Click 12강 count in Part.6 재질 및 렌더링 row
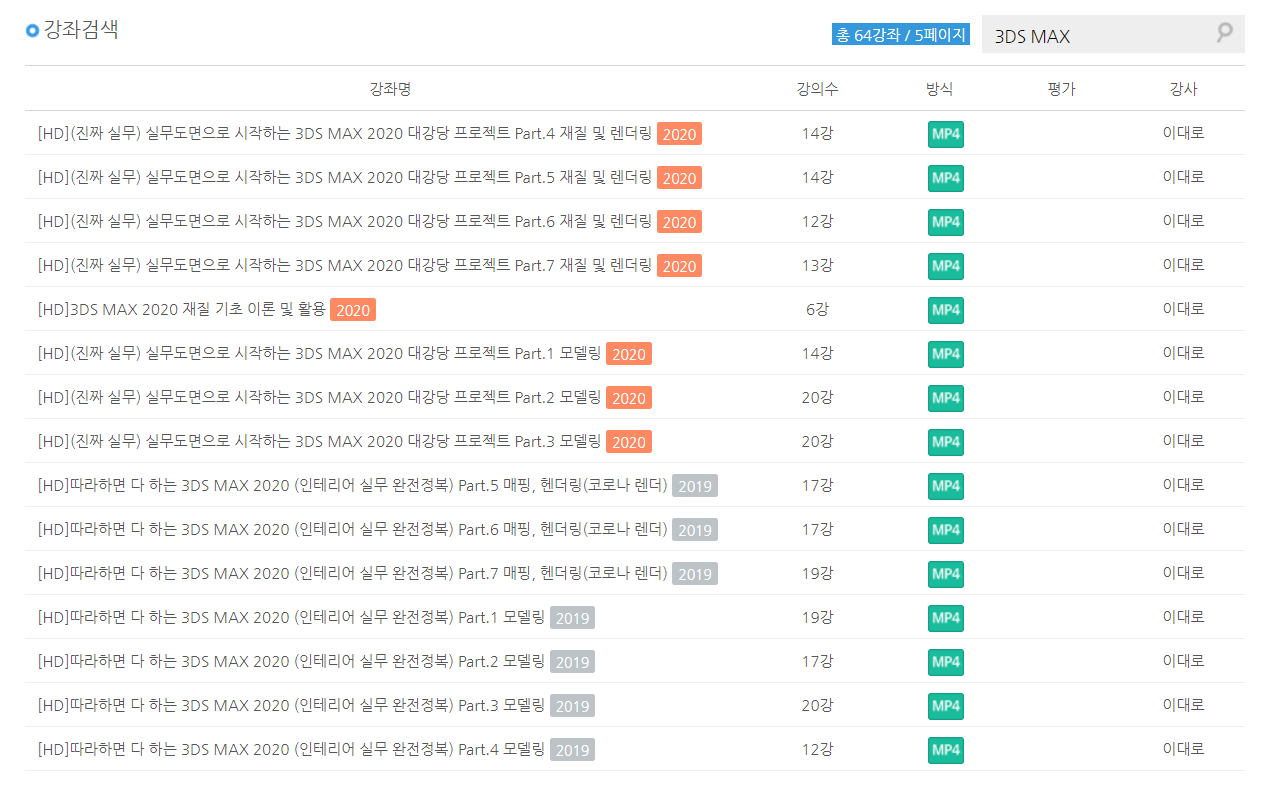 pos(817,221)
